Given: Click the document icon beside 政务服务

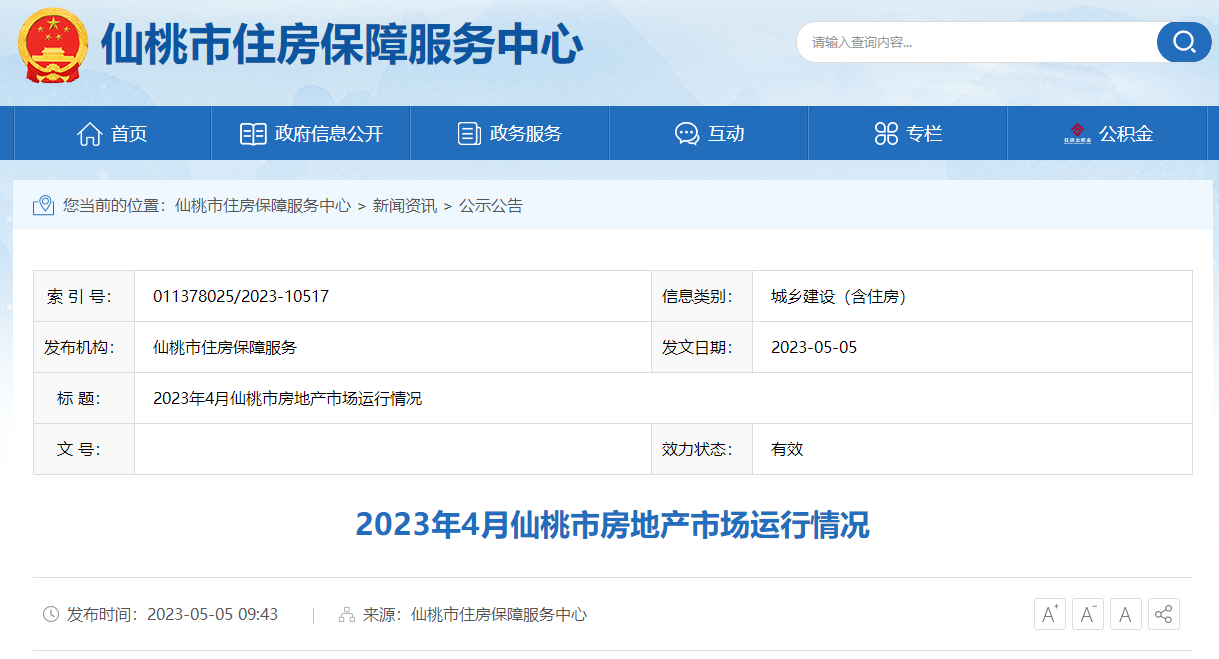Looking at the screenshot, I should point(468,132).
